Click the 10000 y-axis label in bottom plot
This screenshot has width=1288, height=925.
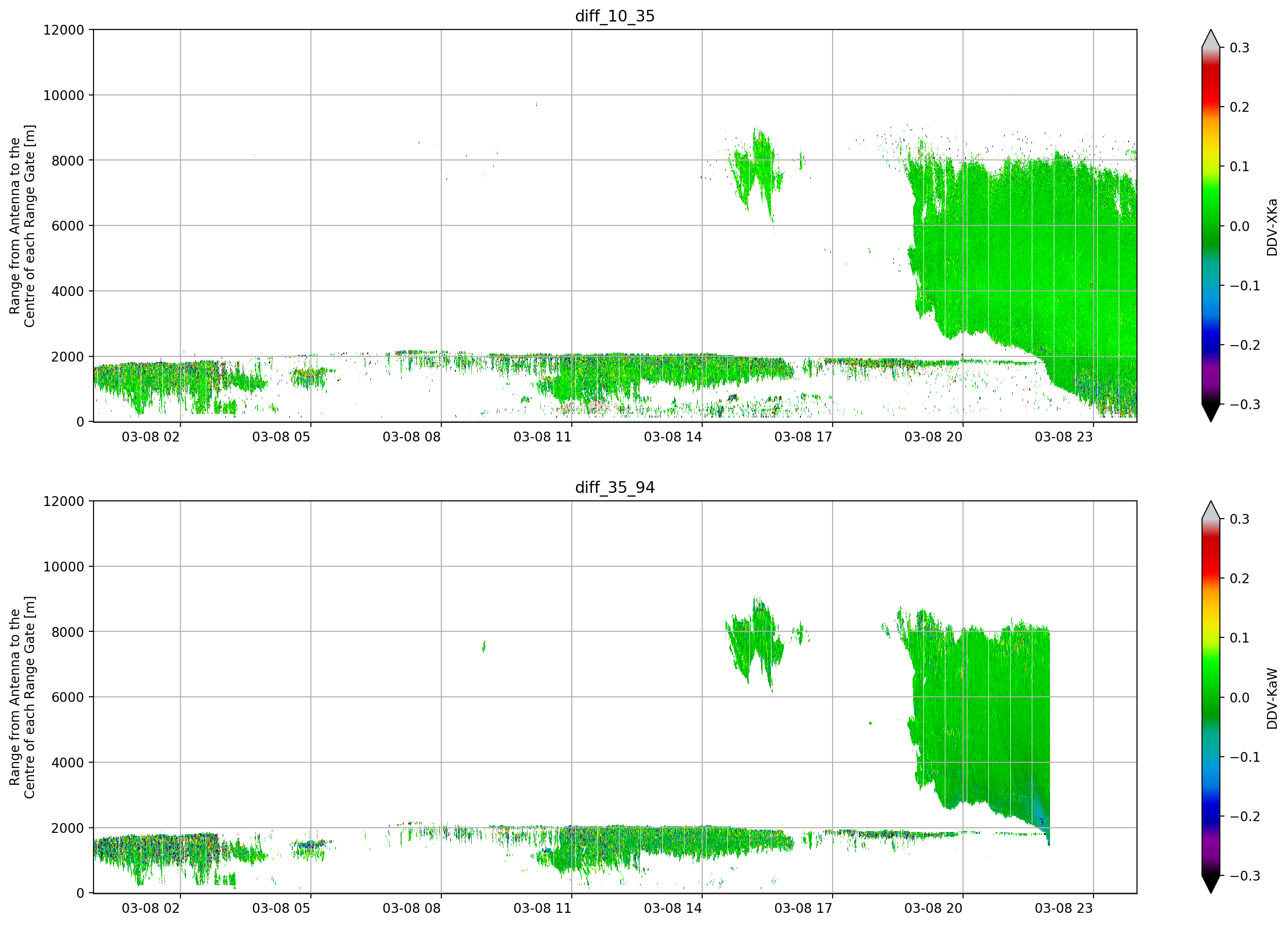click(x=64, y=566)
